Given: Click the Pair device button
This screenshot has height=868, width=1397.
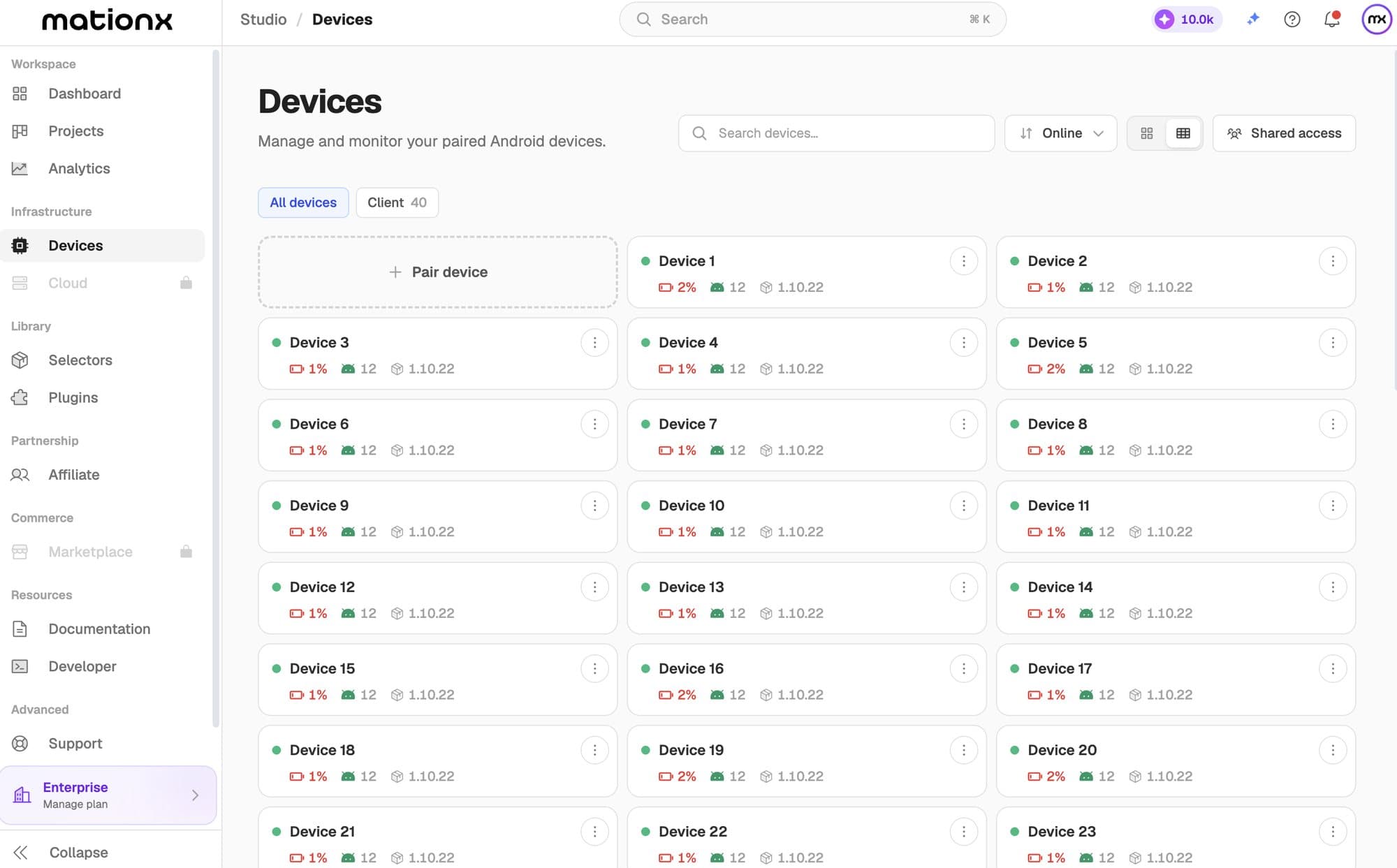Looking at the screenshot, I should [438, 272].
